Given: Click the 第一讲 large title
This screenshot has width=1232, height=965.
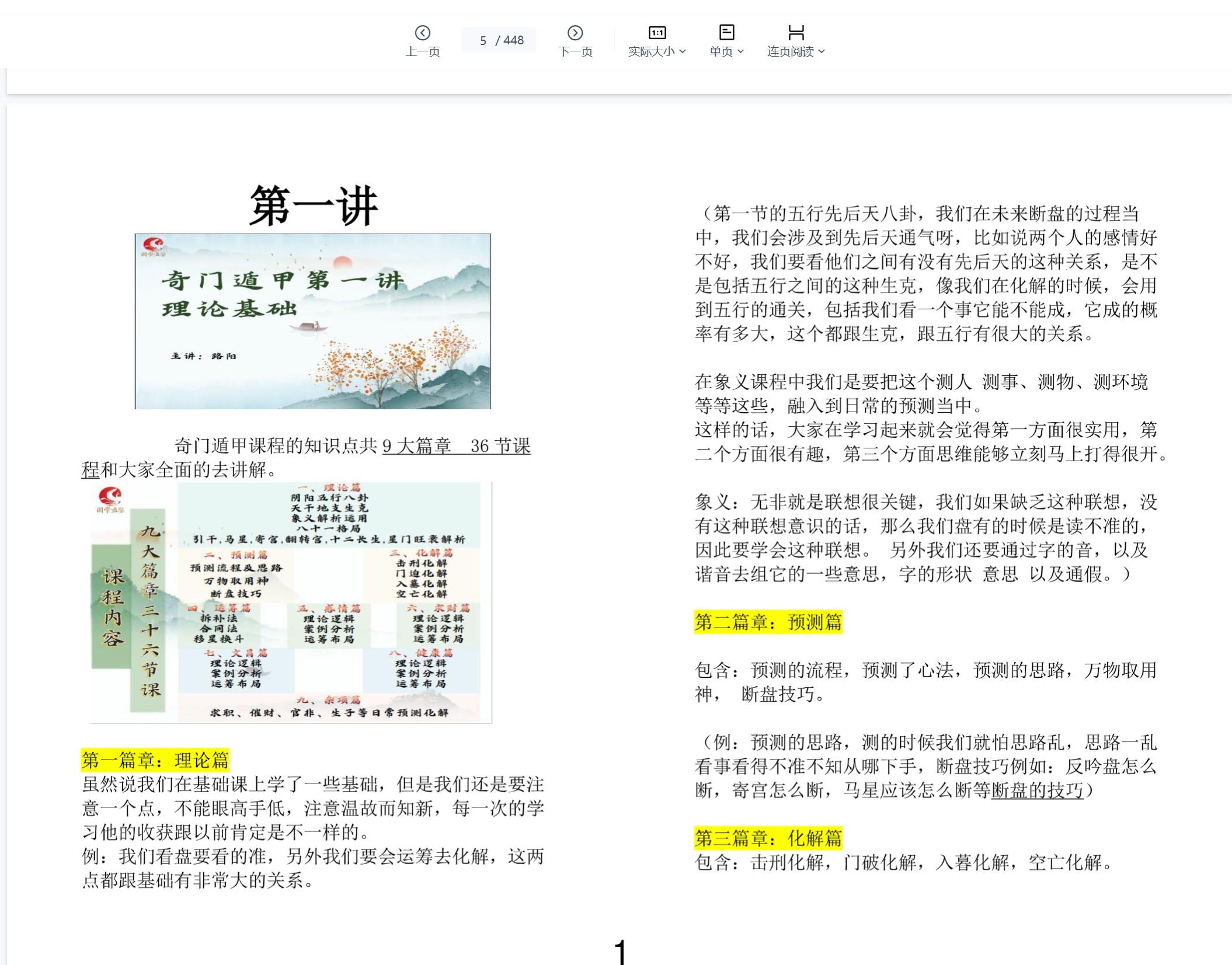Looking at the screenshot, I should (x=314, y=205).
